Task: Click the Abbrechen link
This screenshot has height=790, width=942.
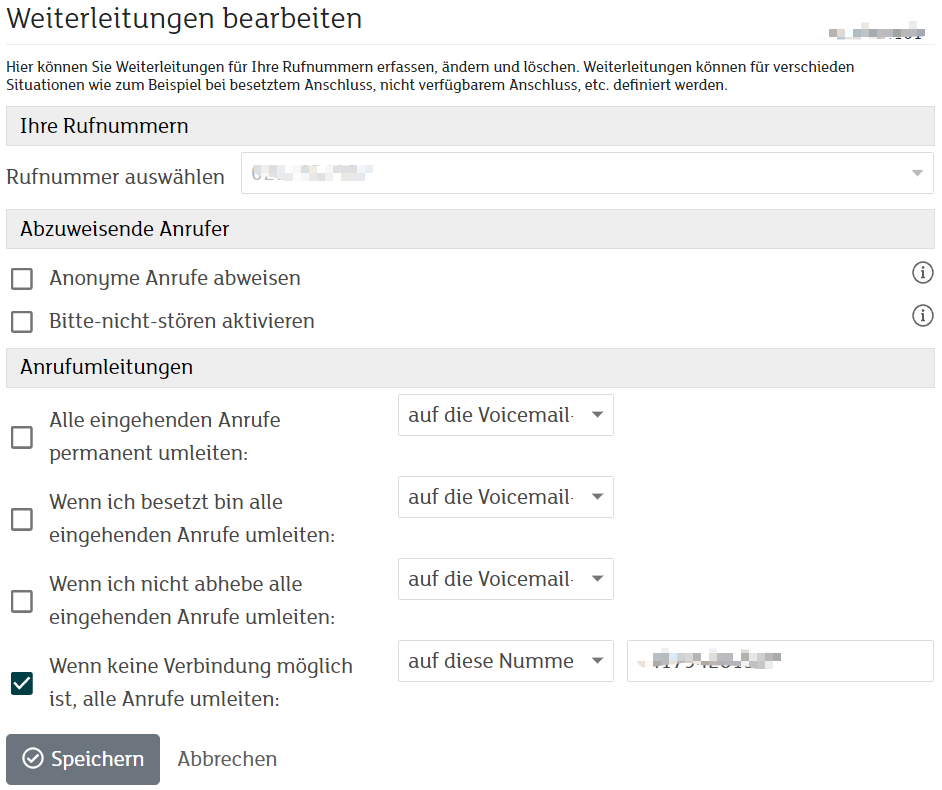Action: point(227,759)
